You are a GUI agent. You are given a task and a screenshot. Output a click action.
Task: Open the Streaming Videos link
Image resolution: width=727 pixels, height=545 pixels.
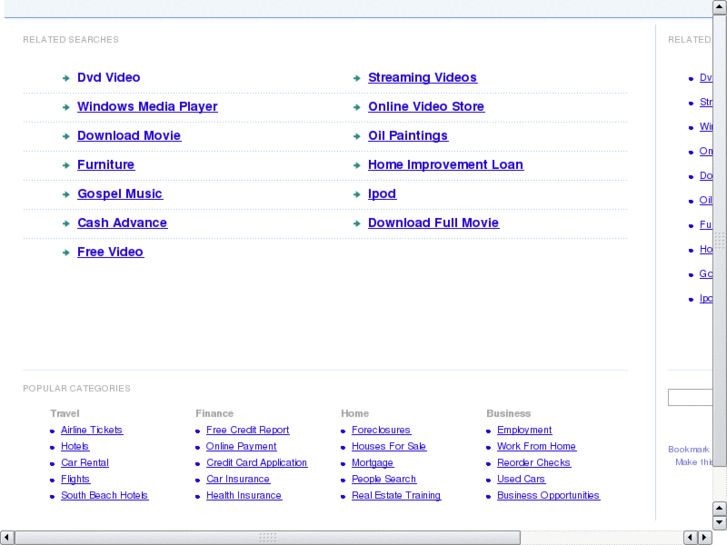[x=422, y=77]
